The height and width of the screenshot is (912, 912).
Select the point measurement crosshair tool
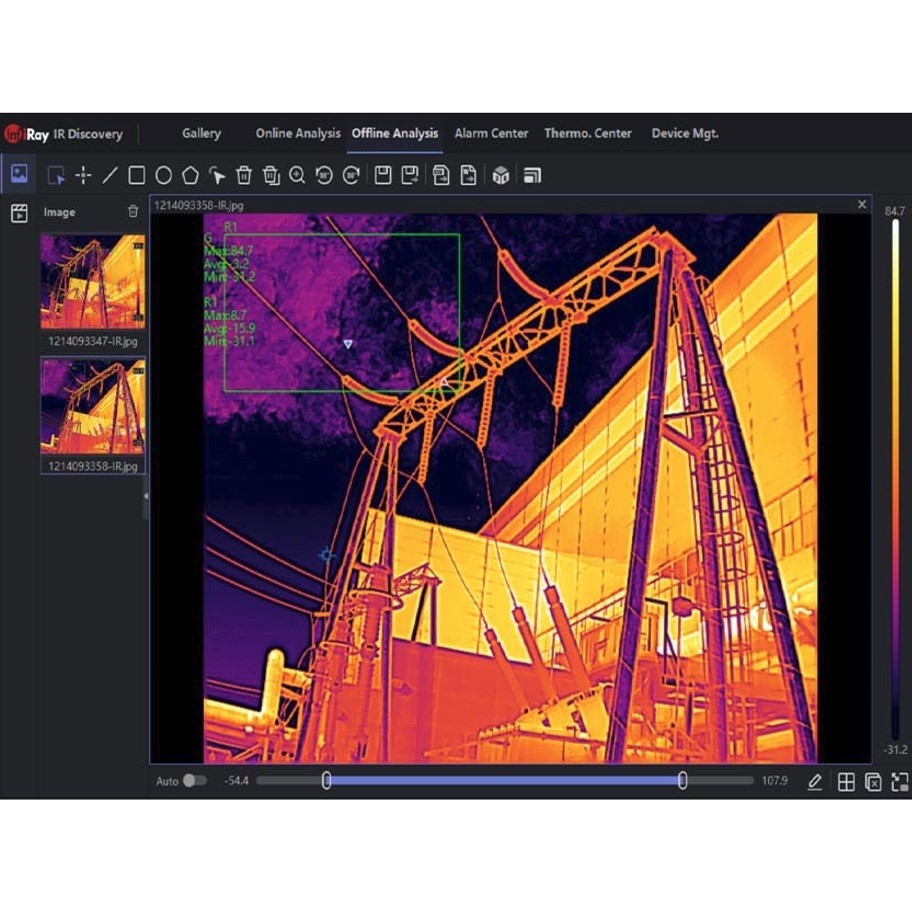click(83, 176)
